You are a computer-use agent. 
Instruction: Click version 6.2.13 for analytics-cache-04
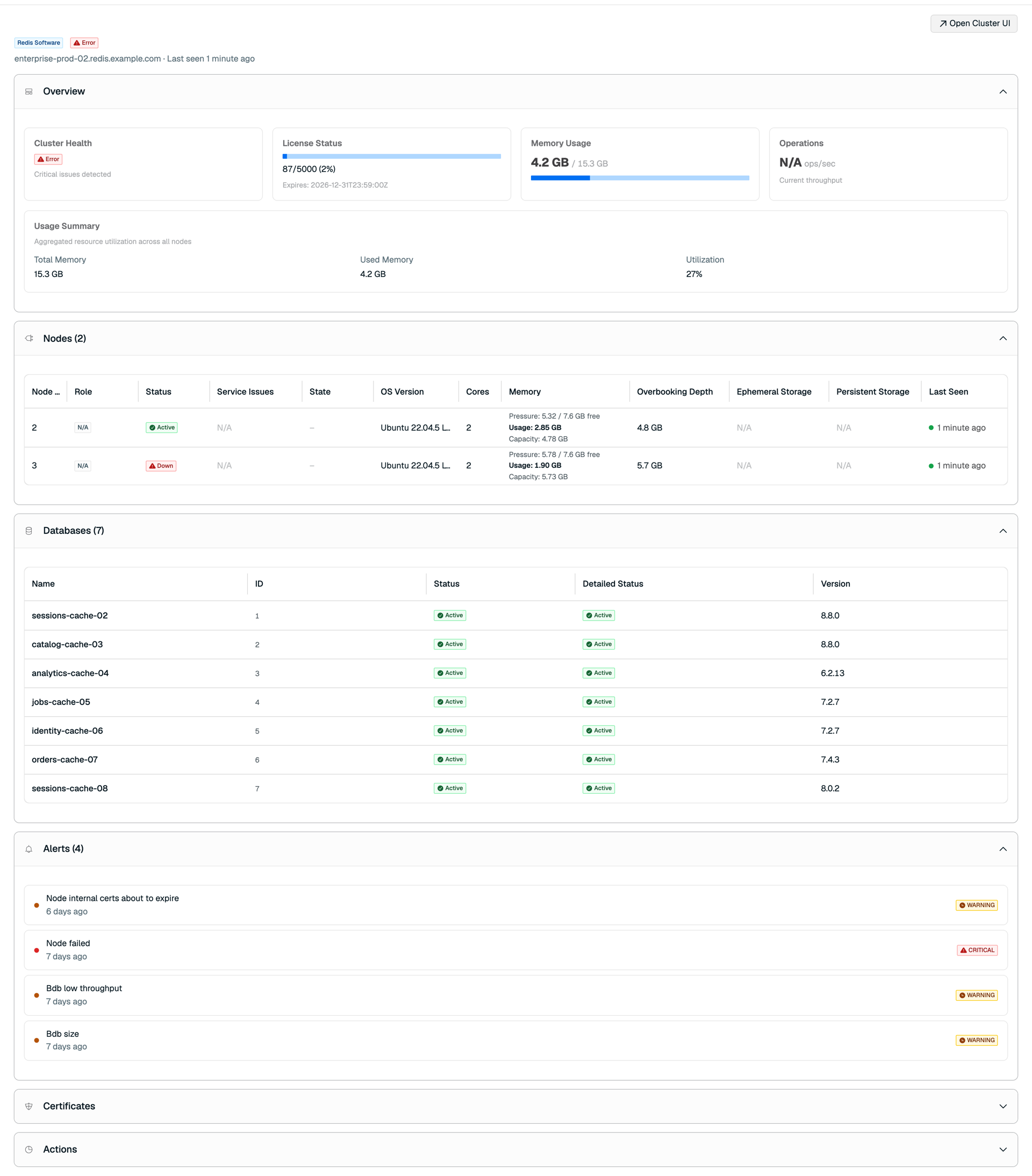click(x=833, y=673)
